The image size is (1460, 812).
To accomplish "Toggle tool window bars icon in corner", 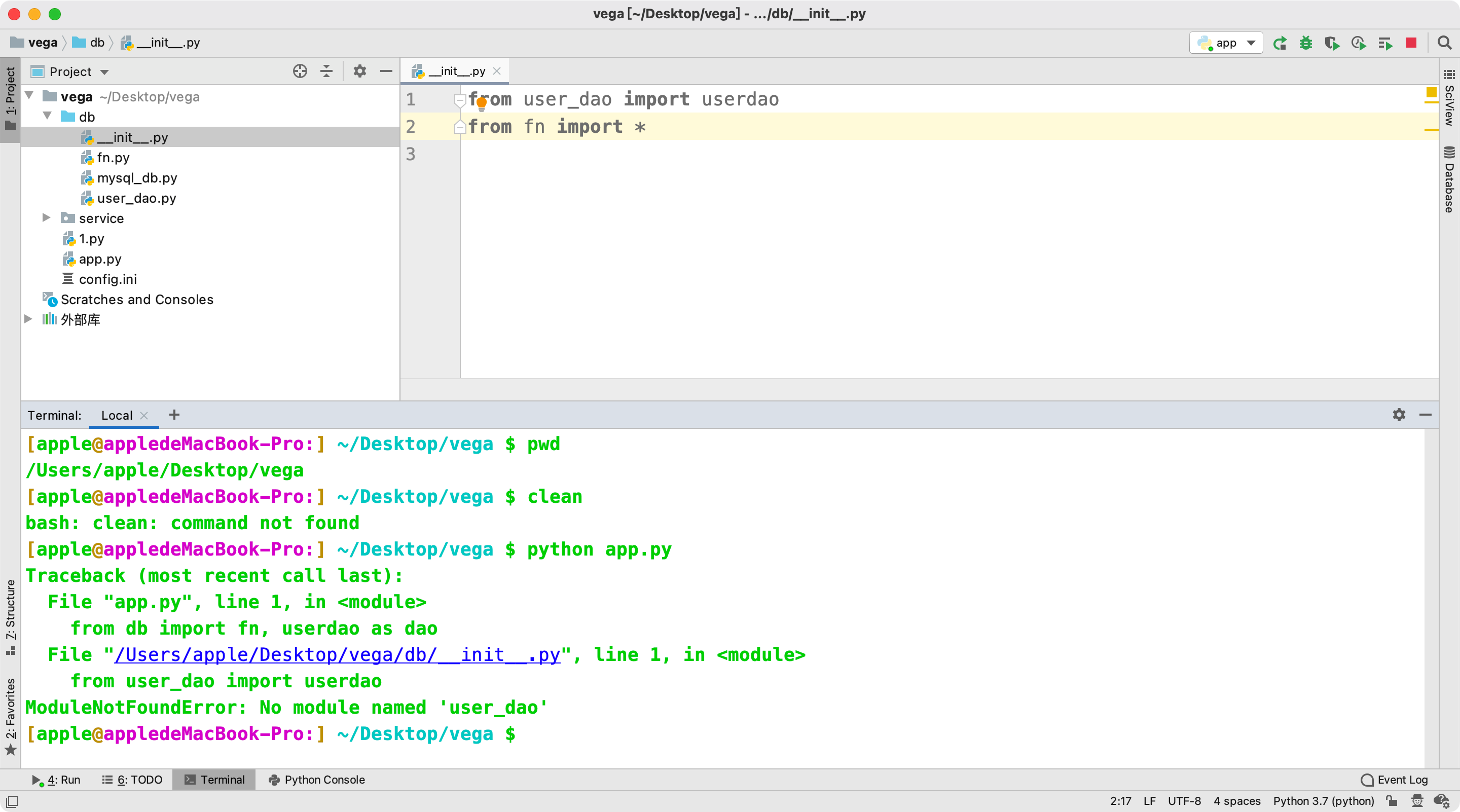I will [x=12, y=801].
